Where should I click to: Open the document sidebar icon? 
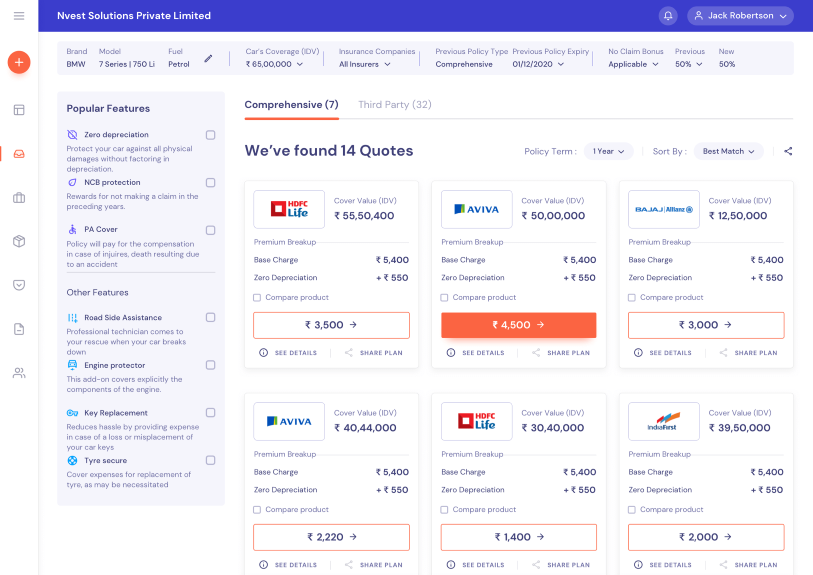pyautogui.click(x=19, y=329)
